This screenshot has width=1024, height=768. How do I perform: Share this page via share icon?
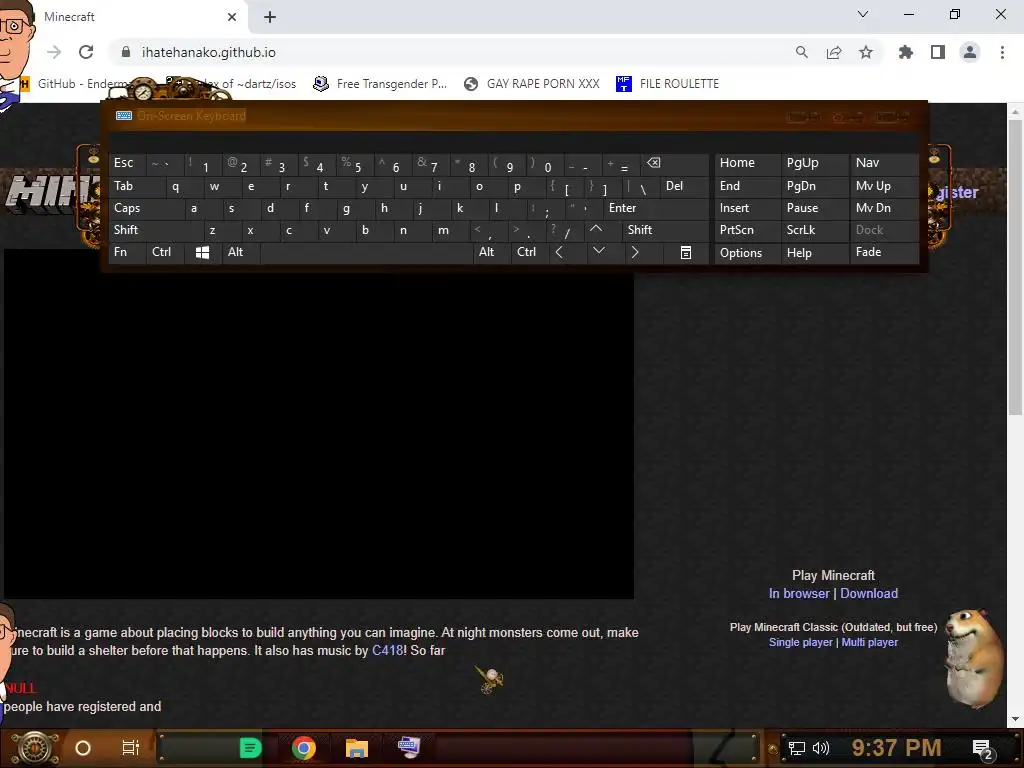point(834,52)
